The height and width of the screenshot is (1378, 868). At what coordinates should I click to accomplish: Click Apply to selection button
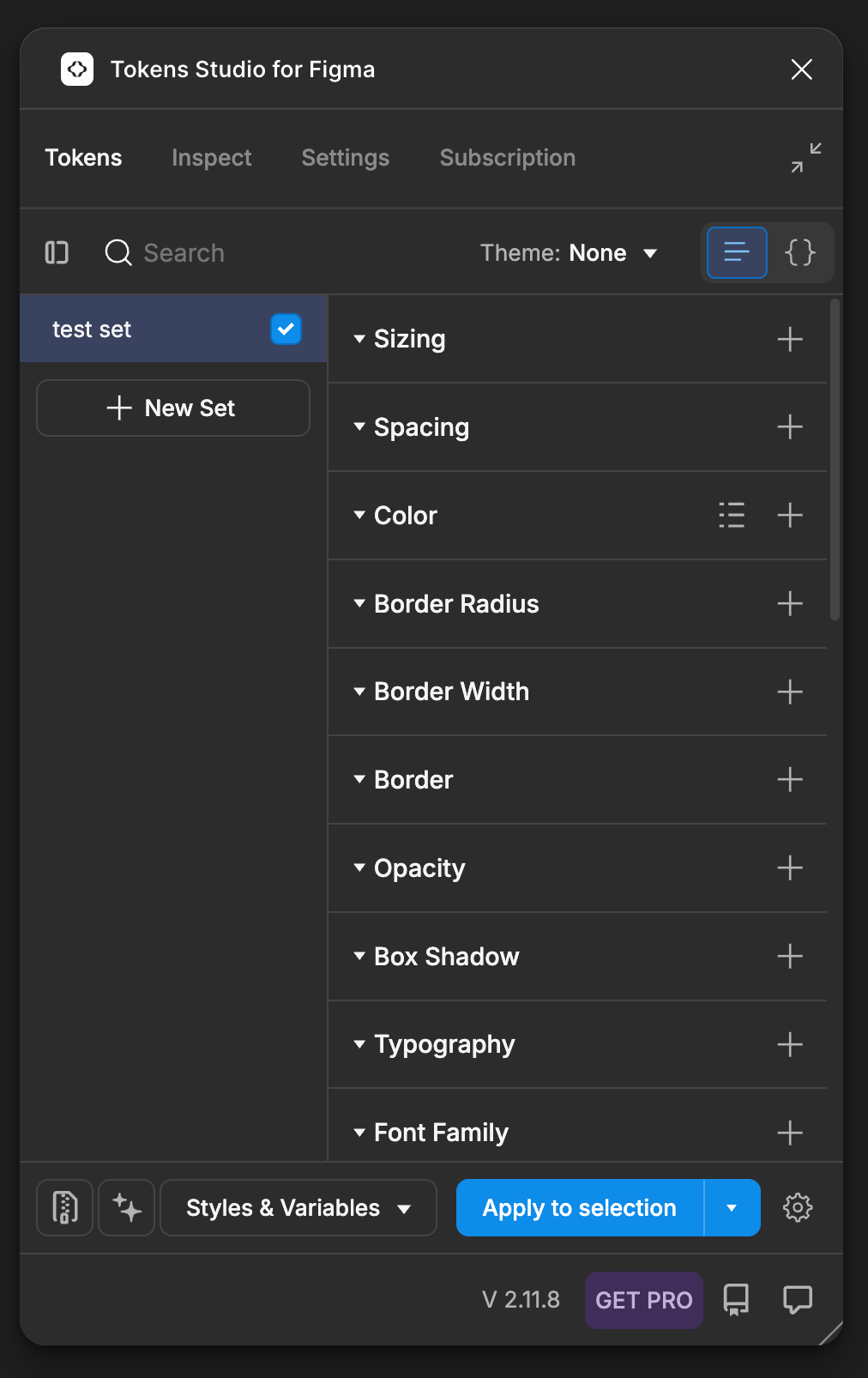[580, 1207]
